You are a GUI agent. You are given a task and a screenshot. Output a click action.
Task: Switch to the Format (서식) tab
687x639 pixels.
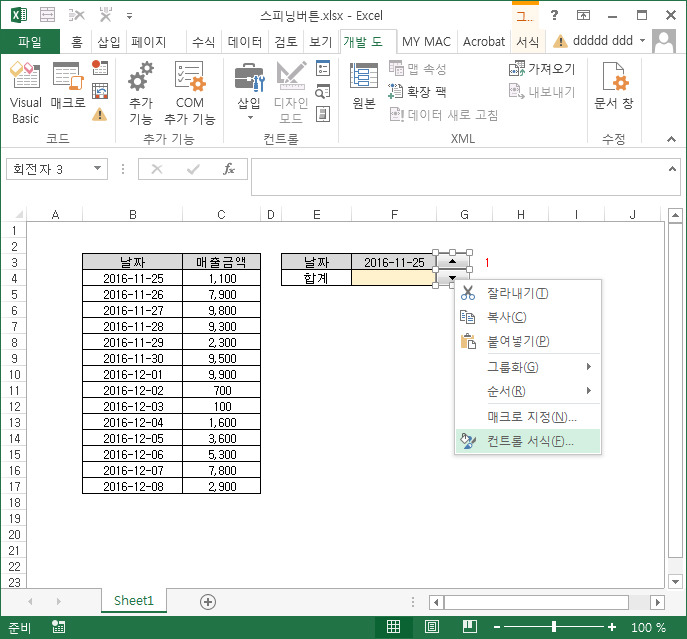[528, 42]
